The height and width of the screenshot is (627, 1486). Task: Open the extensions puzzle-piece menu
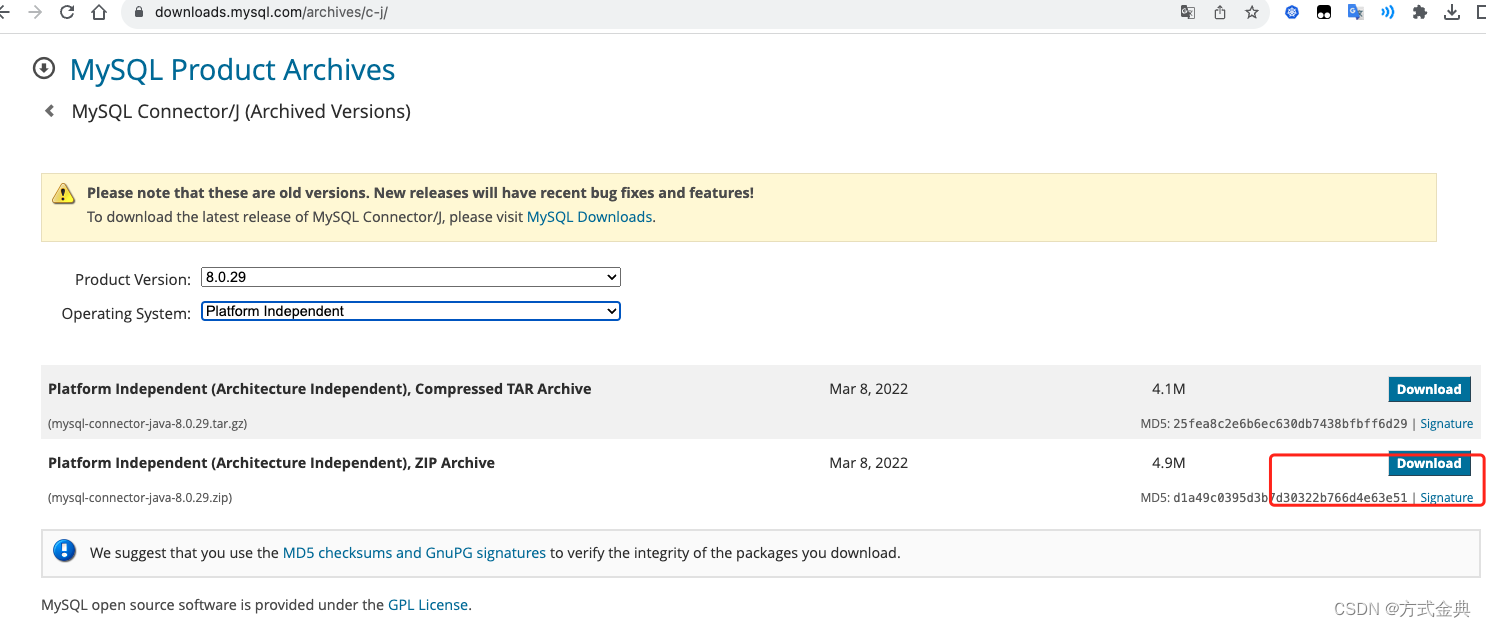(x=1420, y=13)
